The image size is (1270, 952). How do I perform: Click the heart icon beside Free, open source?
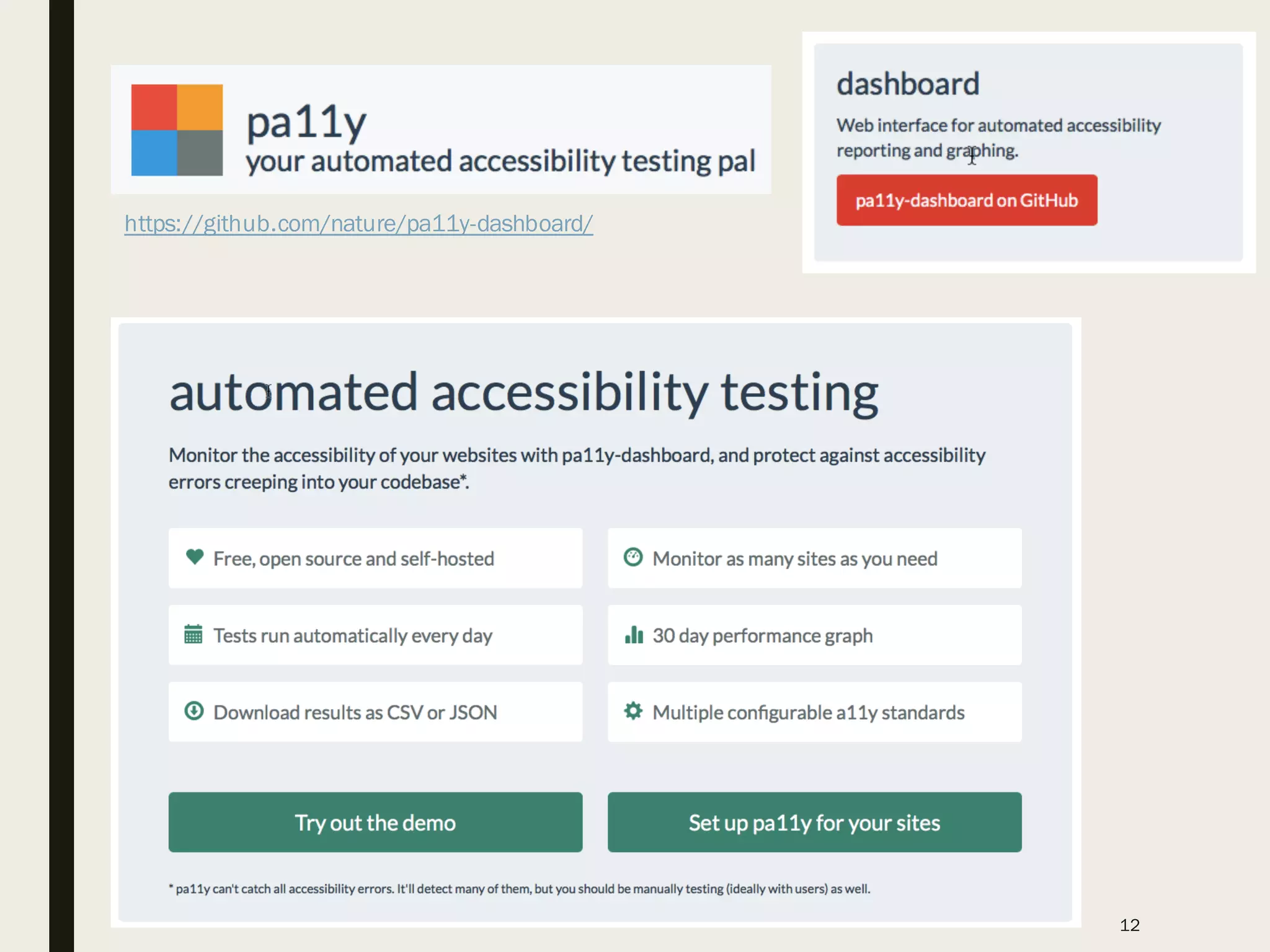point(195,557)
